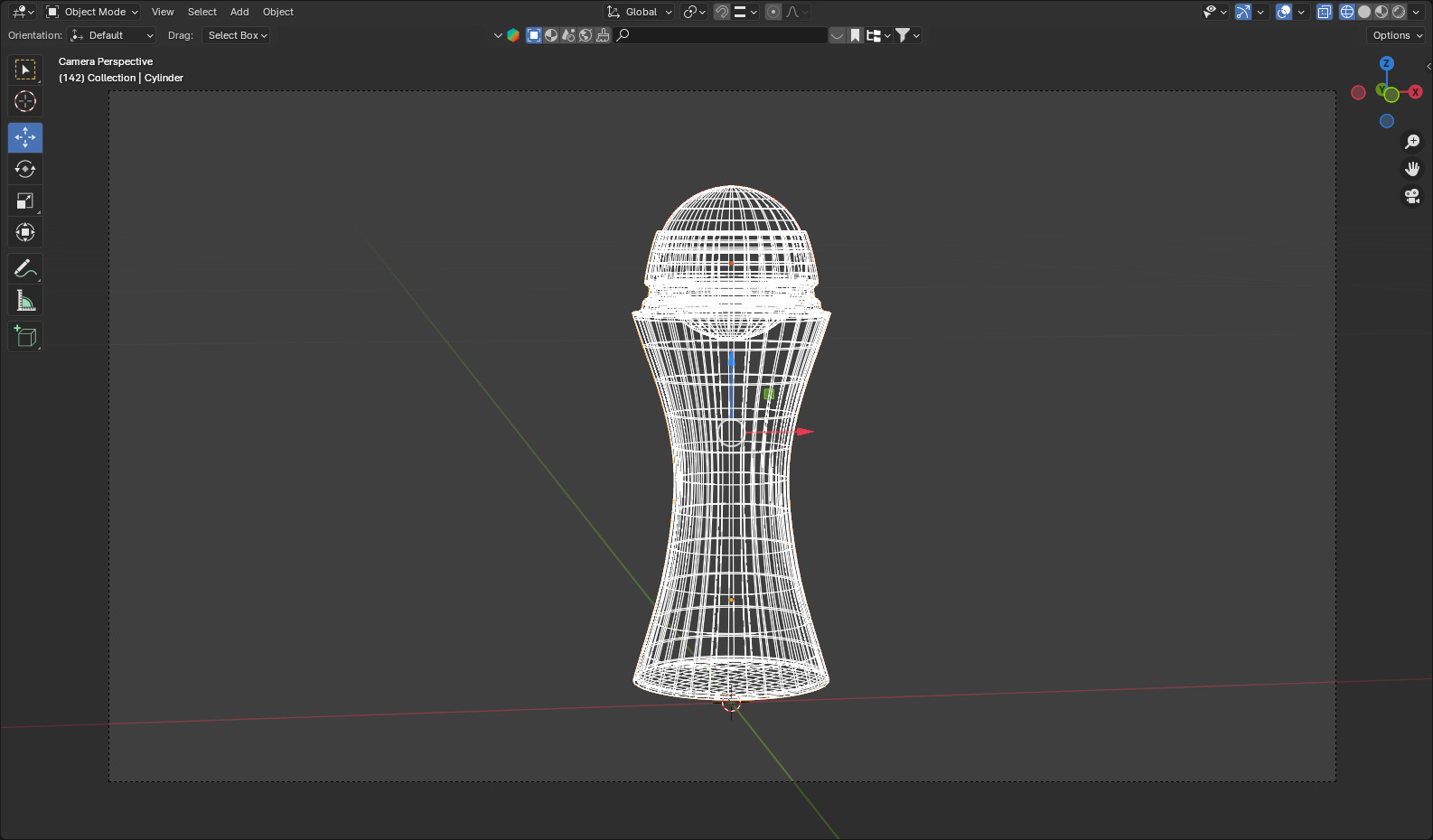Viewport: 1433px width, 840px height.
Task: Click the droplets icon in second header row
Action: click(x=568, y=35)
